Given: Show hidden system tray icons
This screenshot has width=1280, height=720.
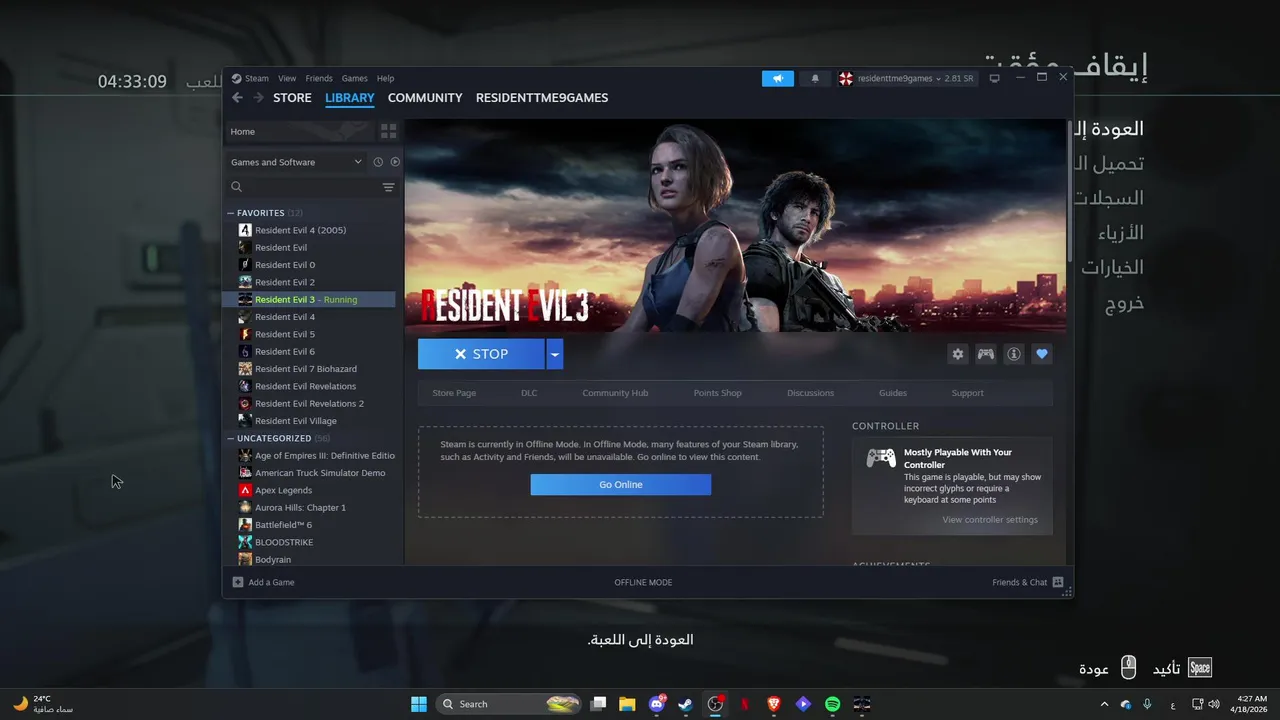Looking at the screenshot, I should click(x=1106, y=704).
